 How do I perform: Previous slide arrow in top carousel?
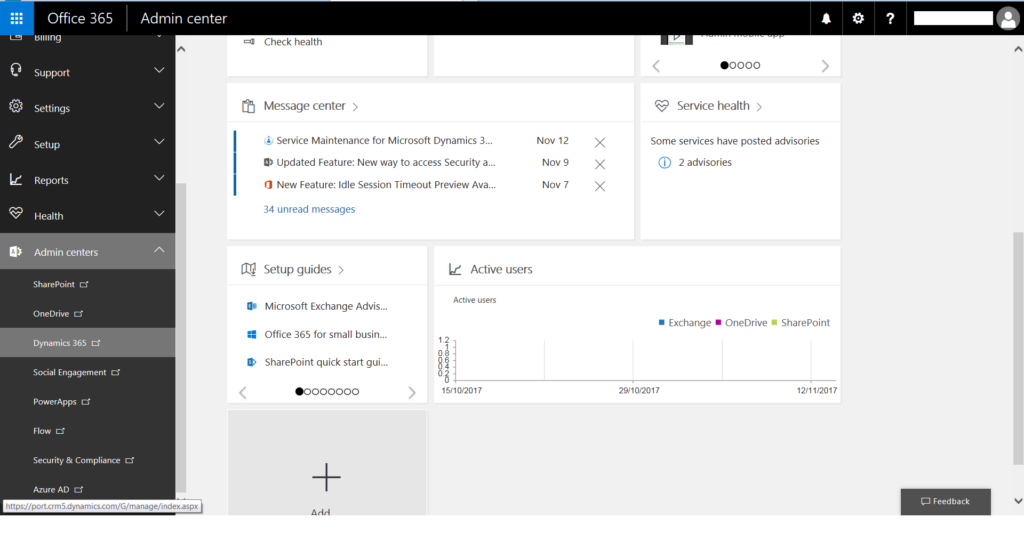click(656, 65)
